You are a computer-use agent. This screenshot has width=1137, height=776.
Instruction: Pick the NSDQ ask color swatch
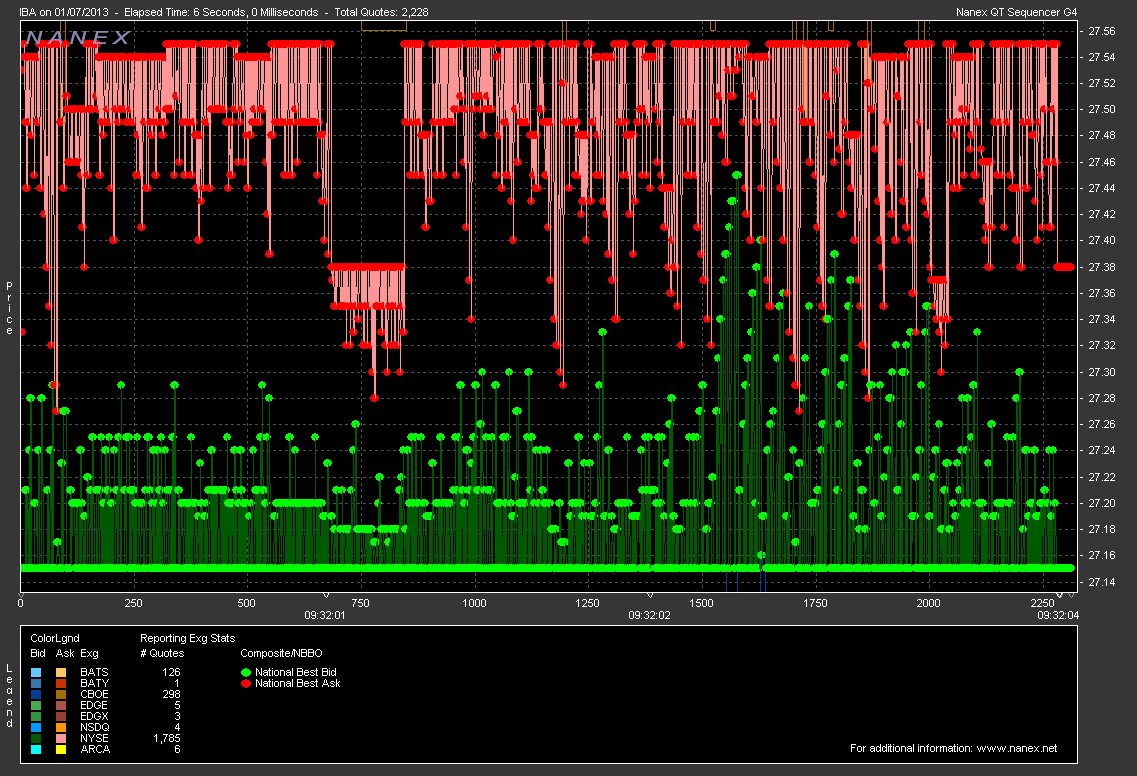(x=61, y=727)
